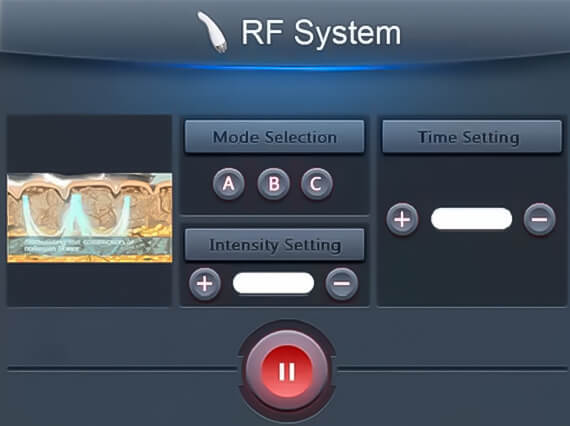Increase intensity with the plus icon
Viewport: 570px width, 426px height.
pos(205,284)
